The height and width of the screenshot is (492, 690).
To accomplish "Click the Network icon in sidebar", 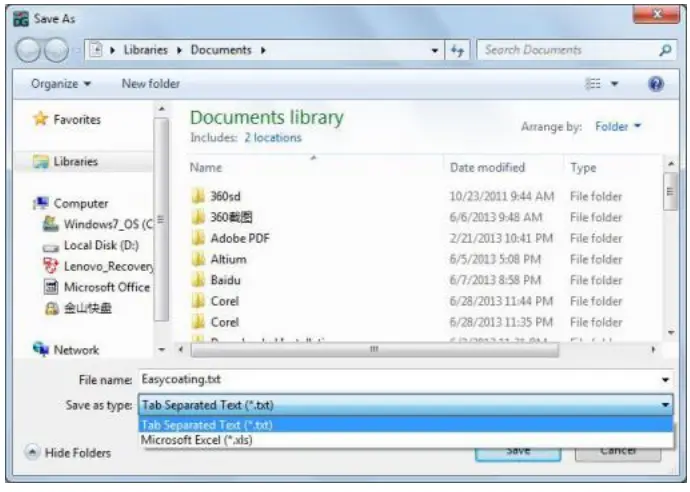I will (41, 349).
